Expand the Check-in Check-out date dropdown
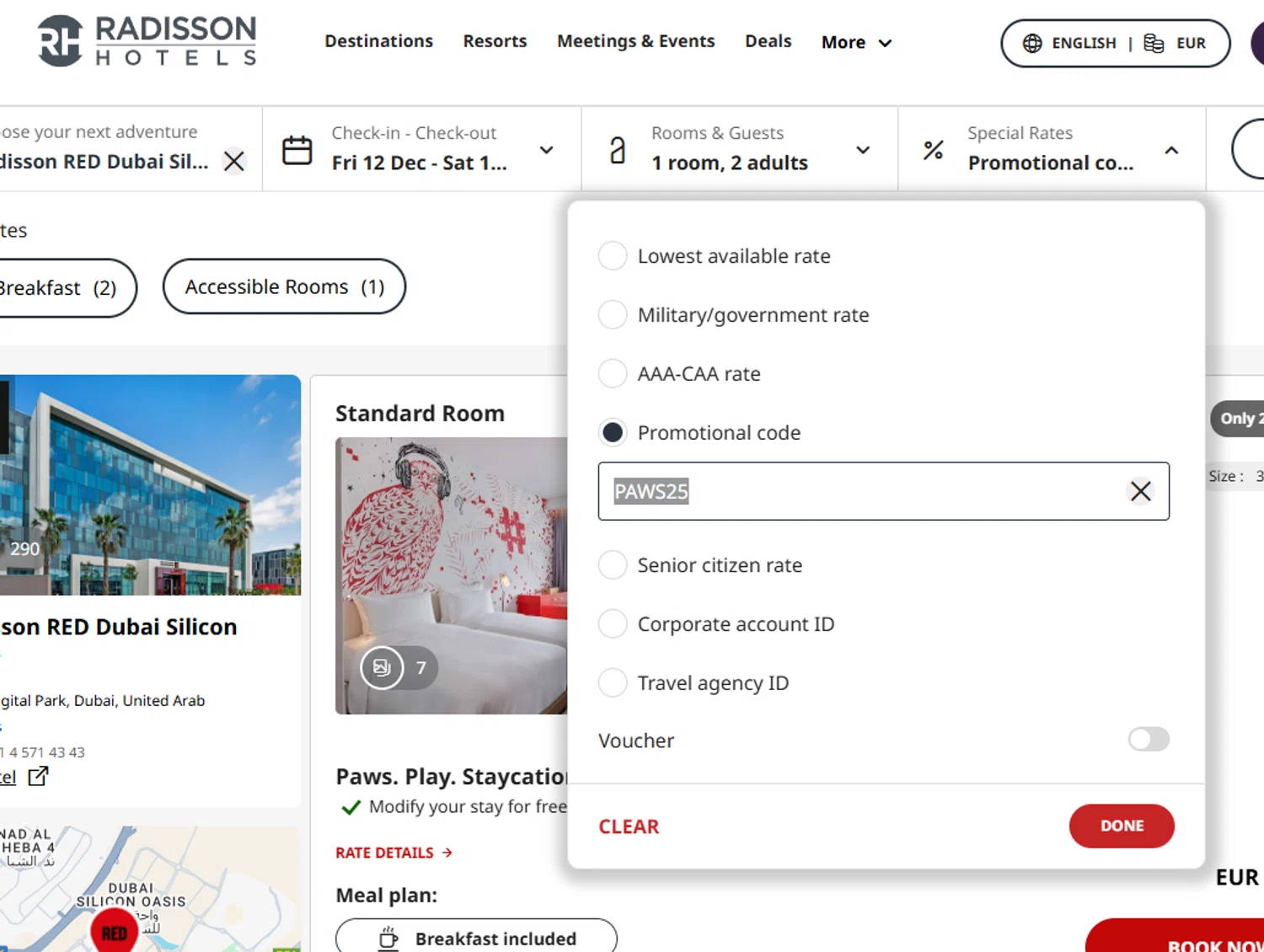The image size is (1264, 952). (x=546, y=150)
